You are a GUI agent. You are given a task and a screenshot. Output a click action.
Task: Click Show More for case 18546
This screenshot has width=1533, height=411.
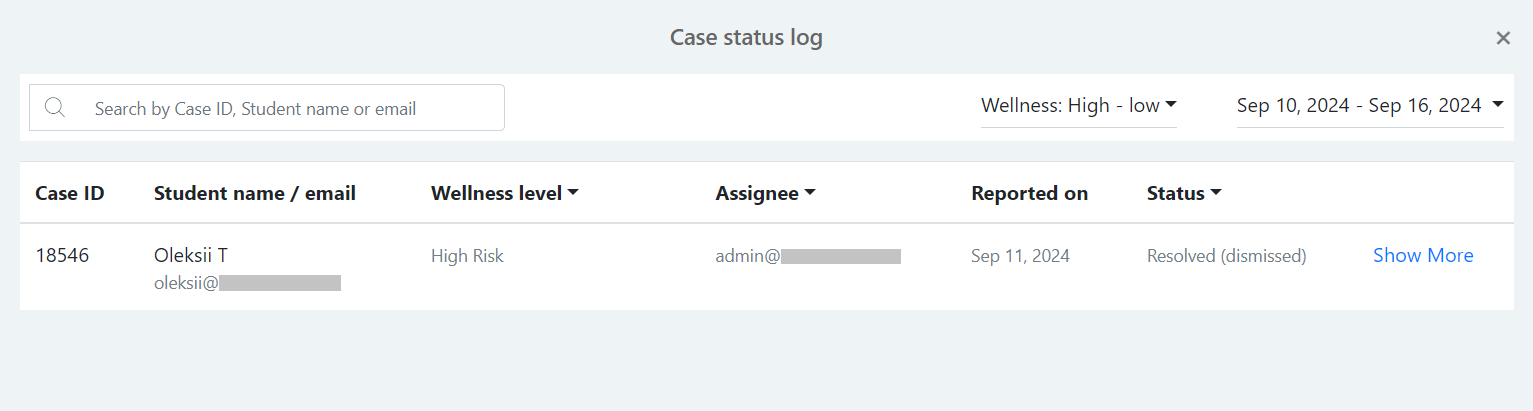1423,256
